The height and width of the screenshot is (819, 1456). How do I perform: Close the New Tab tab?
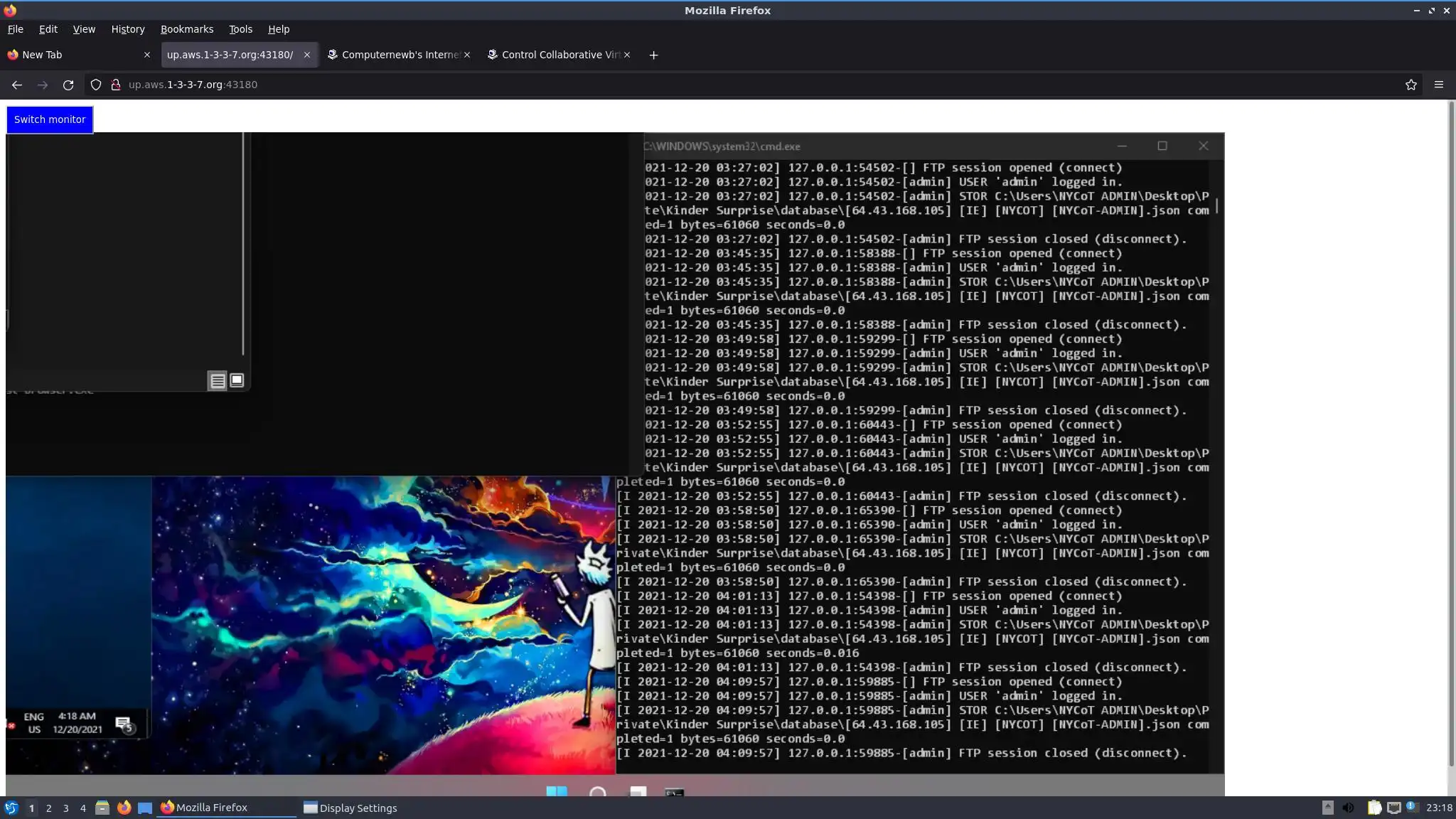147,55
